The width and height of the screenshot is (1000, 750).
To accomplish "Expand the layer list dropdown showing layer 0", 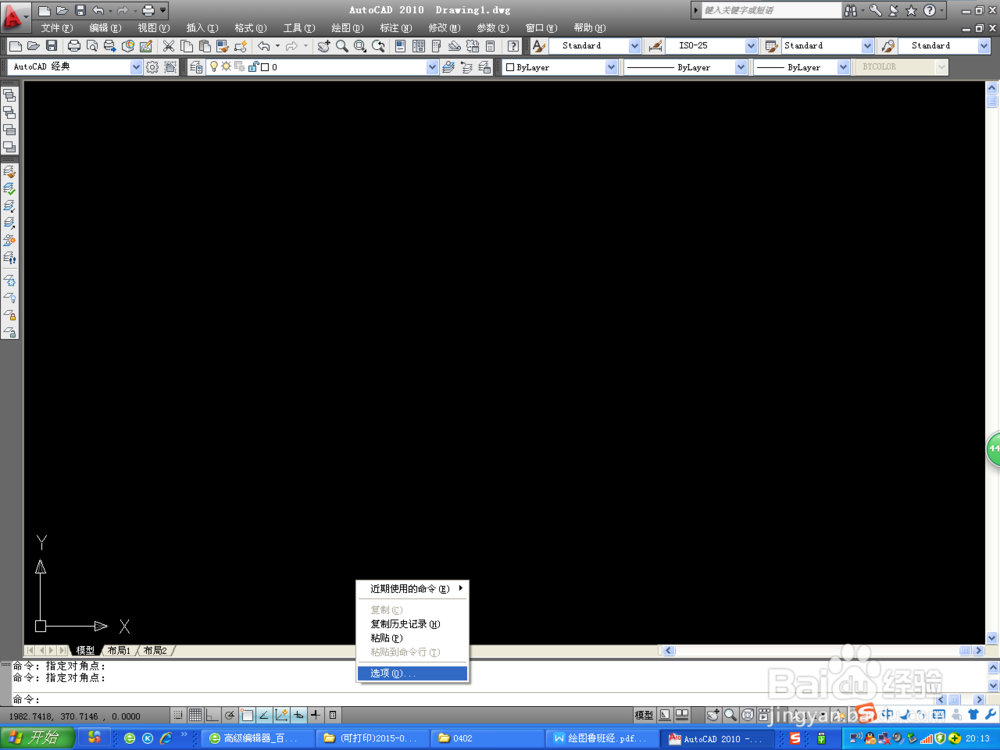I will tap(432, 67).
